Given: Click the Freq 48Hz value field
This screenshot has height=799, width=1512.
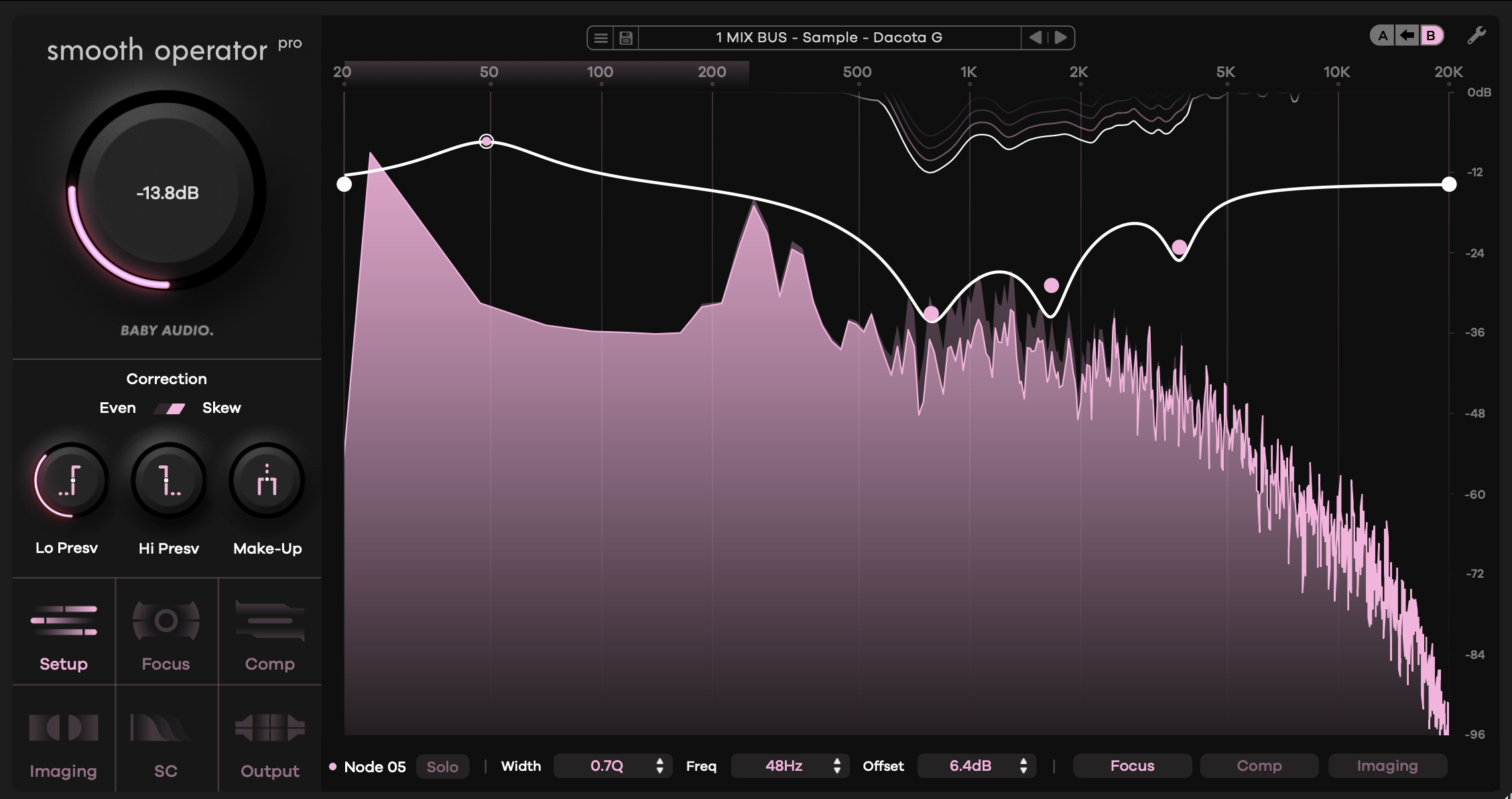Looking at the screenshot, I should (x=789, y=766).
